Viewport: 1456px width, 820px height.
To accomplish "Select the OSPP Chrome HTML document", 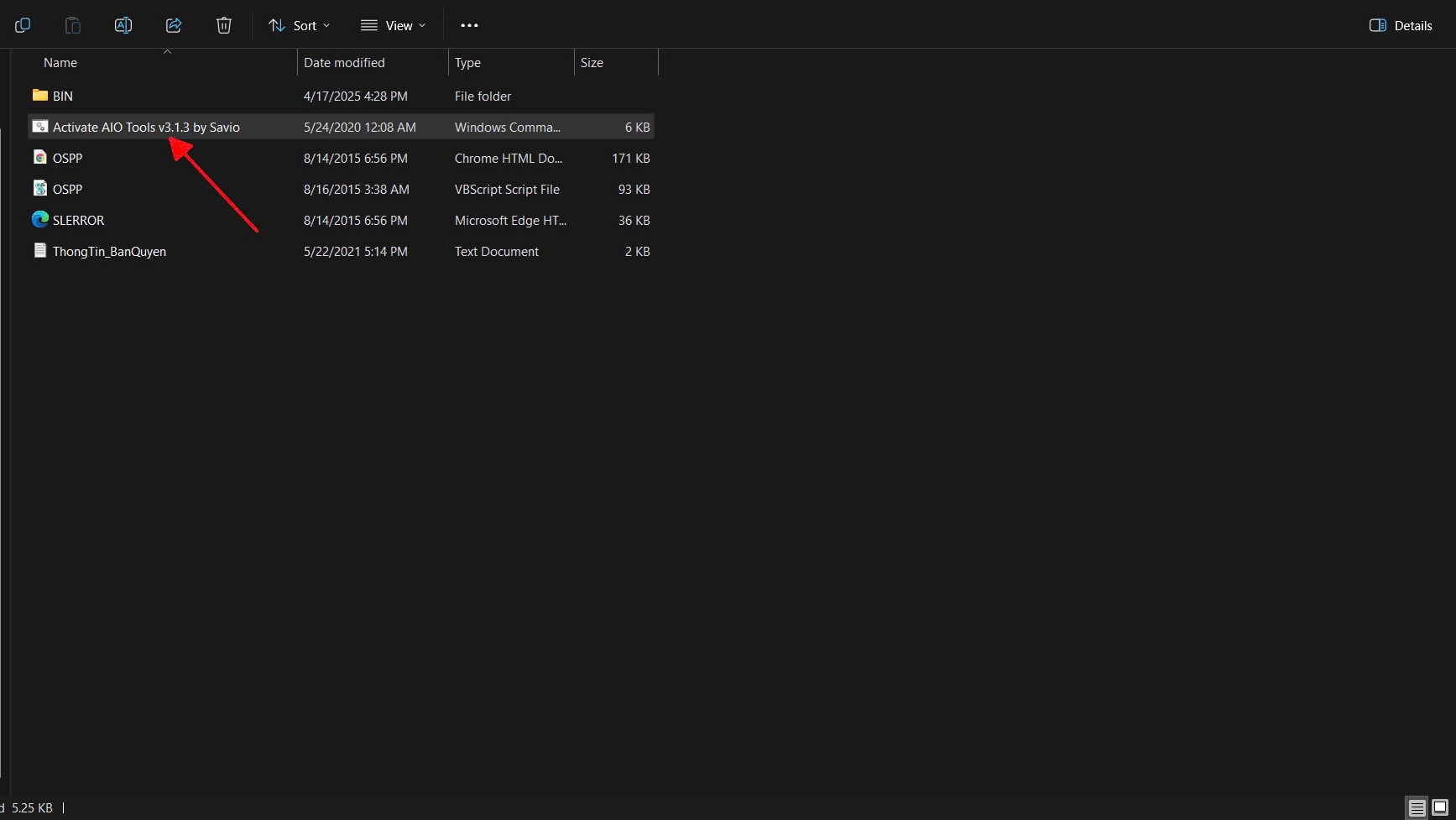I will click(x=67, y=159).
